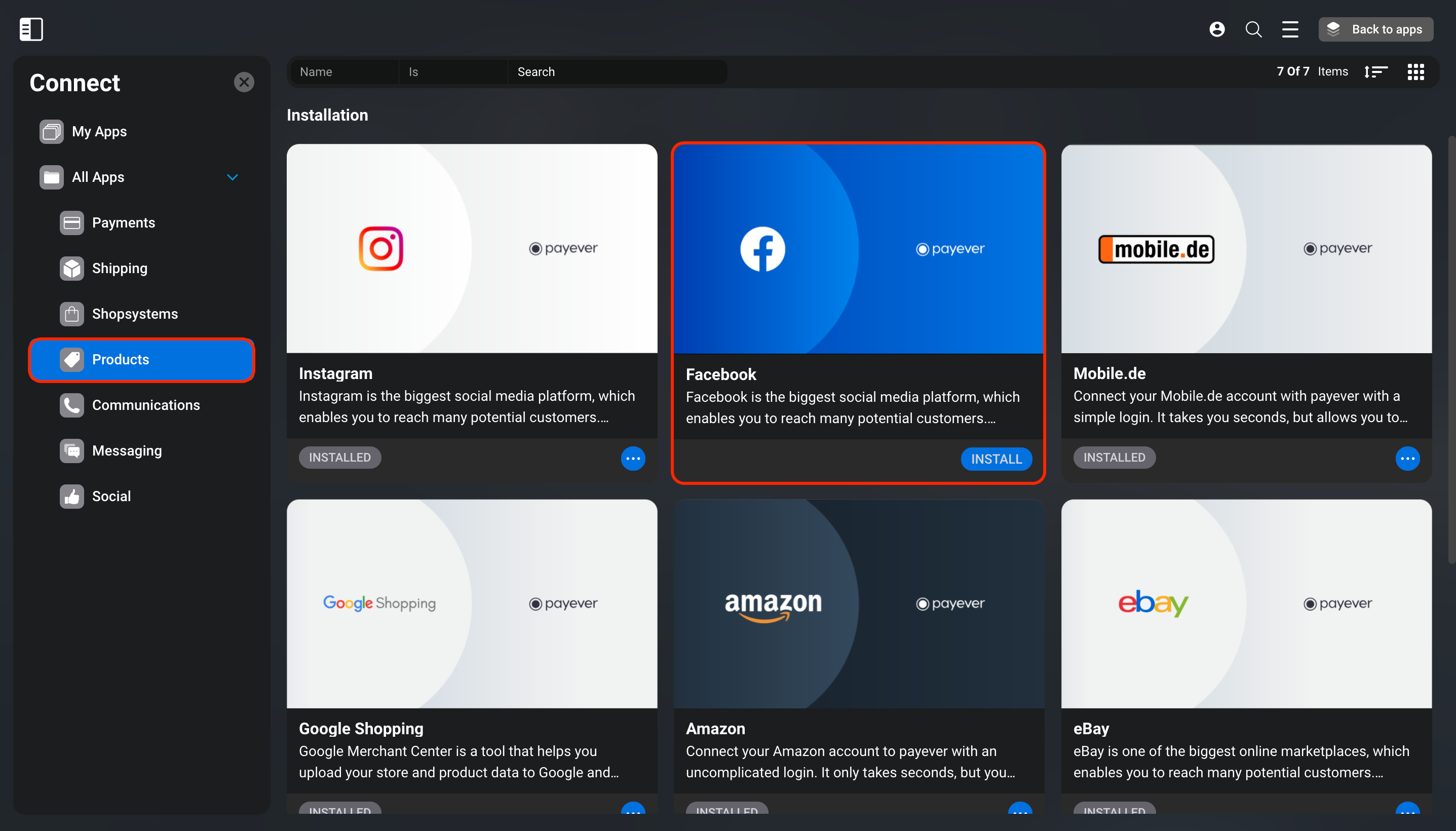
Task: Open Mobile.de card options menu
Action: [x=1407, y=458]
